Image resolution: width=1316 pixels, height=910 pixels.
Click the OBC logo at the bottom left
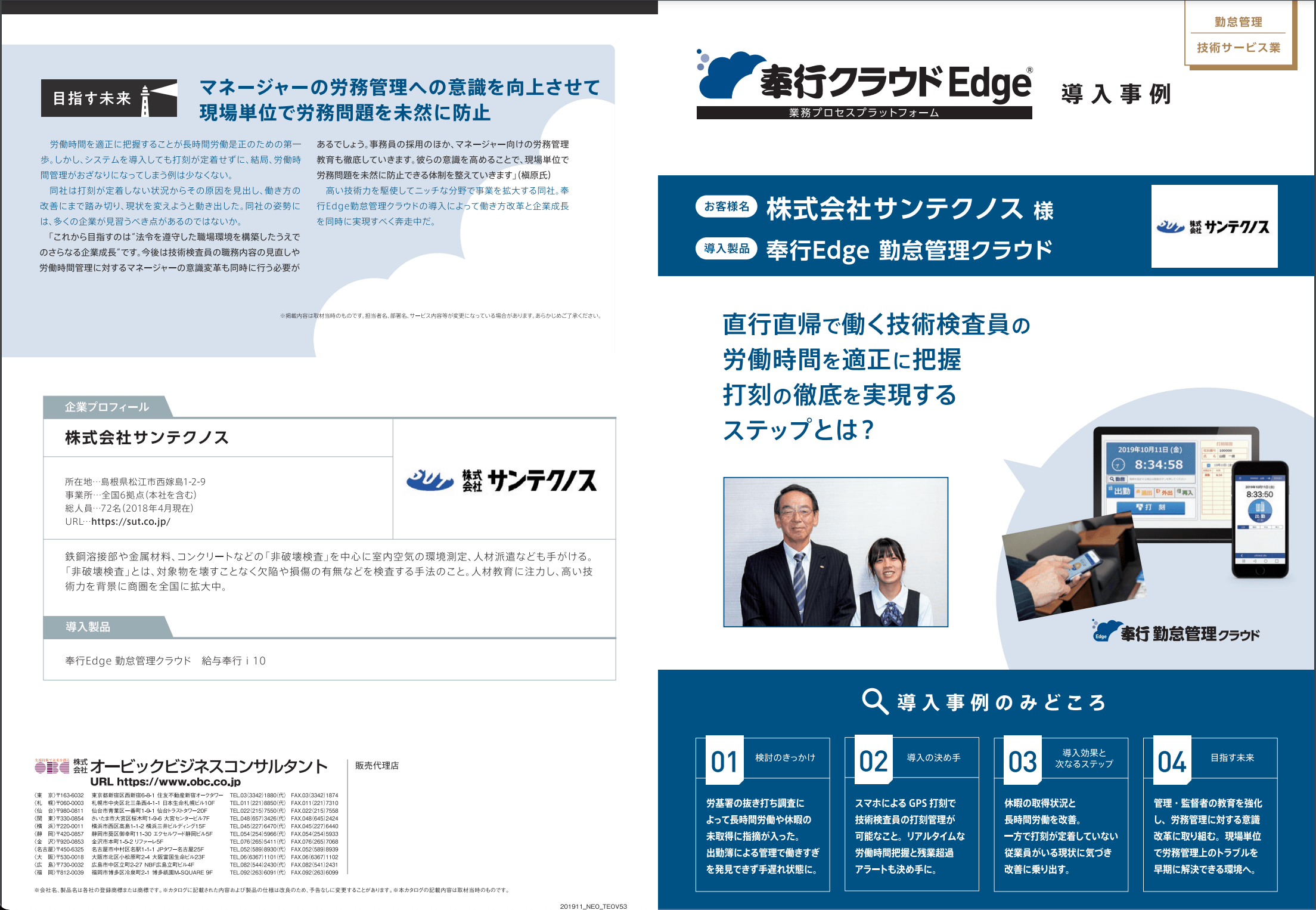click(52, 767)
